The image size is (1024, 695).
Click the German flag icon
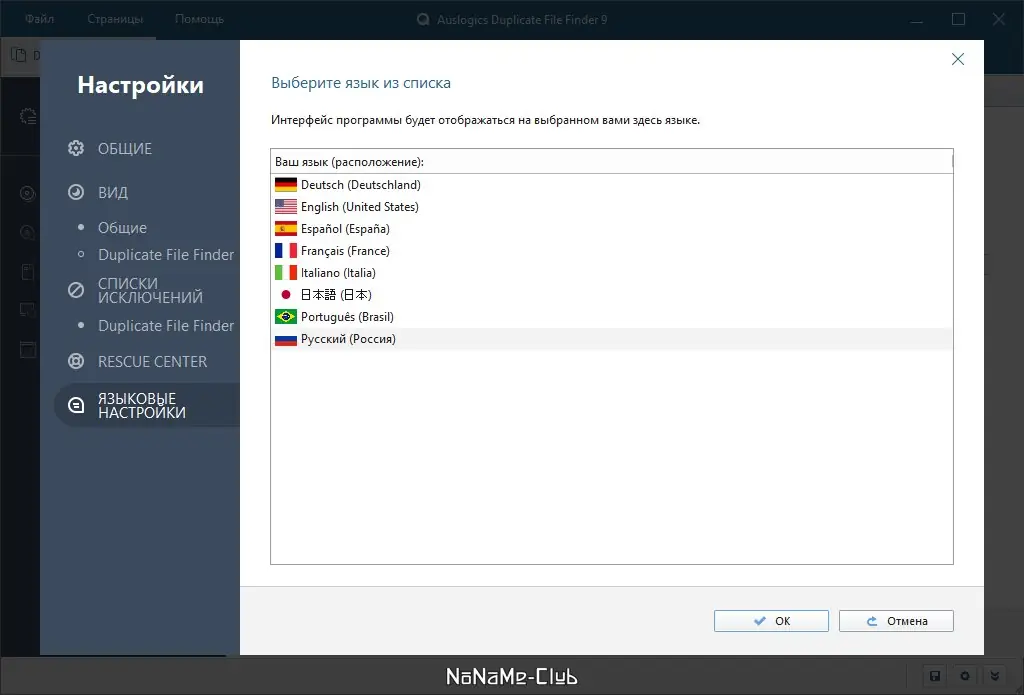[x=286, y=185]
